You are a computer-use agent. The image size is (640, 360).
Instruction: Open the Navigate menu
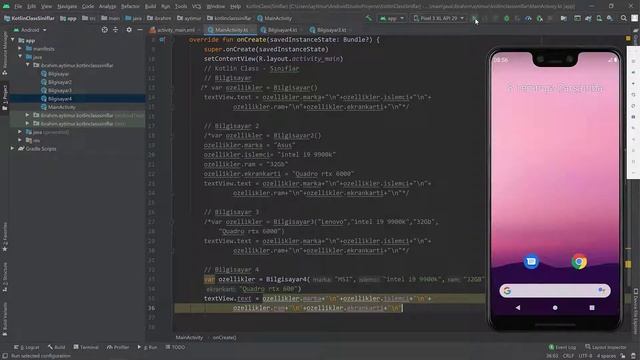67,6
